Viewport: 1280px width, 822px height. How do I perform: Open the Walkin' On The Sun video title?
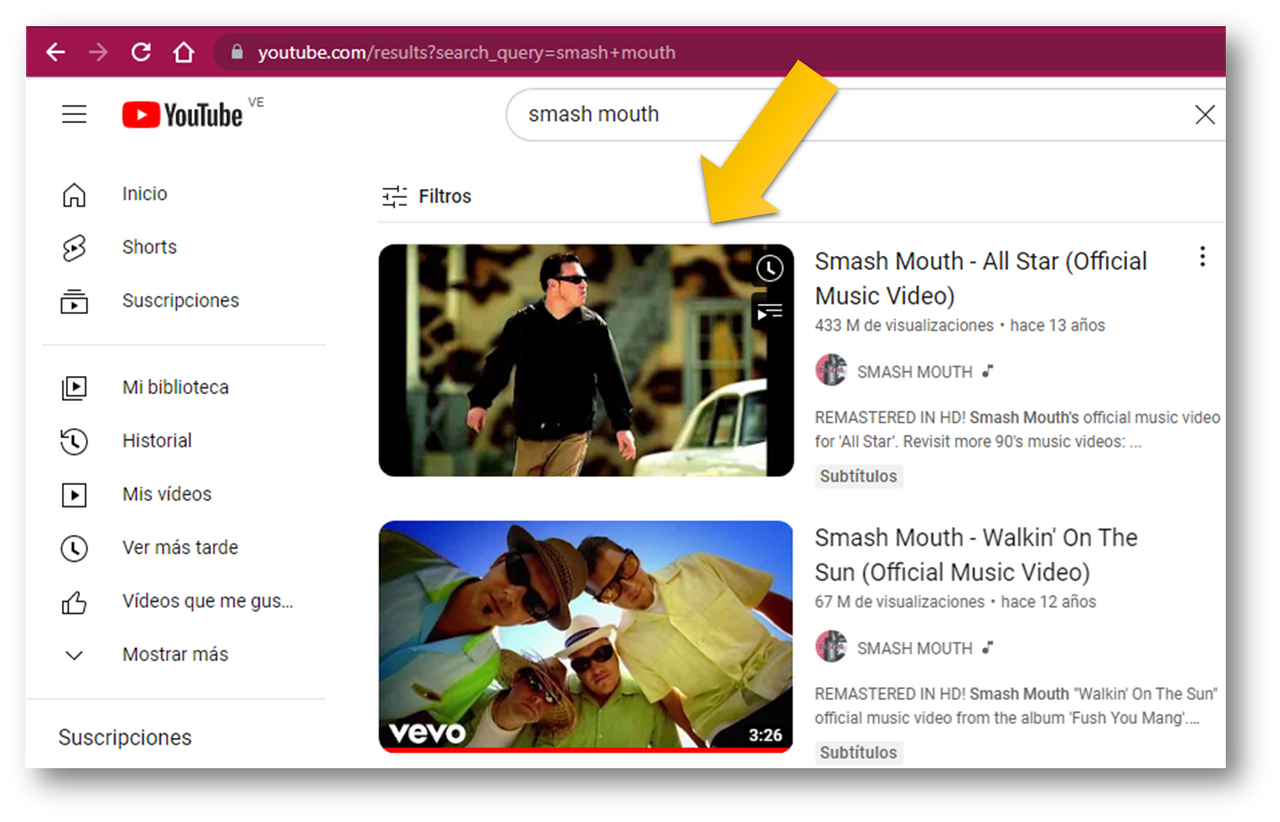click(976, 555)
